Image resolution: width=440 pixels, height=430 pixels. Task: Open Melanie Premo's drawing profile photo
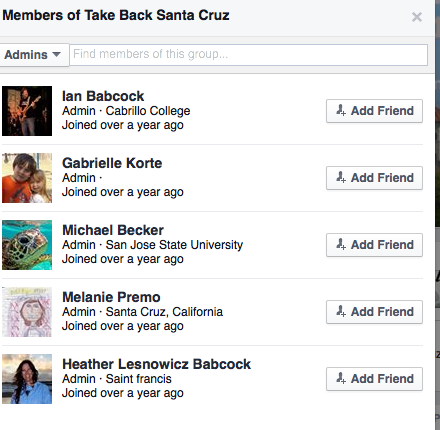27,312
